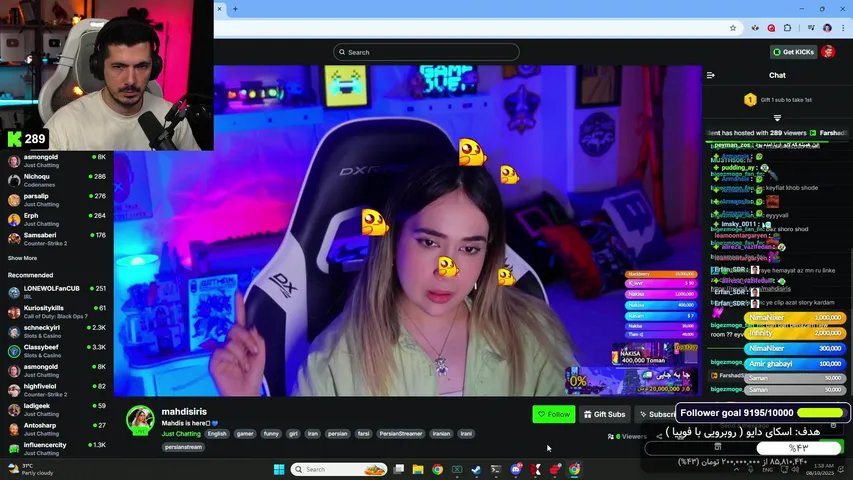Screen dimensions: 853x480
Task: Open the Chrome media control icon
Action: click(x=811, y=28)
